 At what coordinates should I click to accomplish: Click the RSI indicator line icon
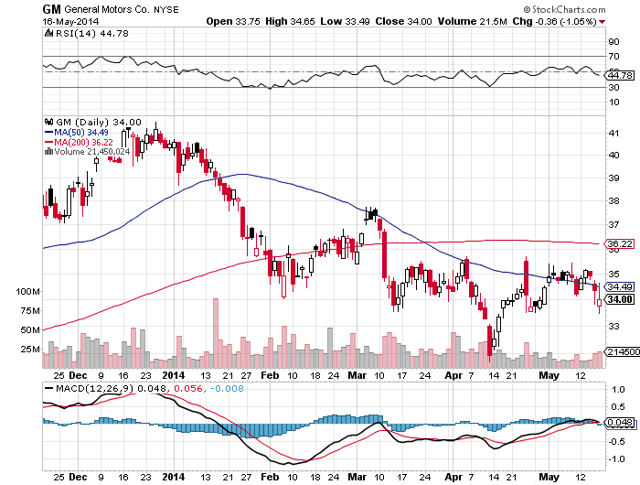coord(49,33)
